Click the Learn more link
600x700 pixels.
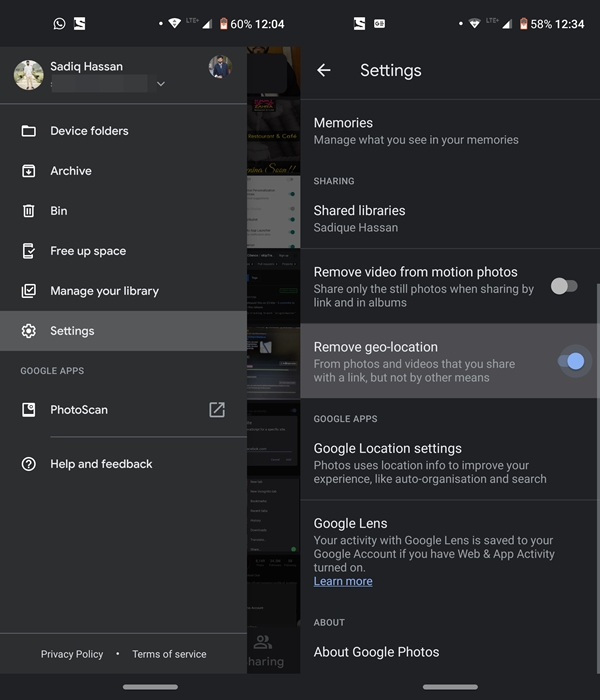point(343,581)
